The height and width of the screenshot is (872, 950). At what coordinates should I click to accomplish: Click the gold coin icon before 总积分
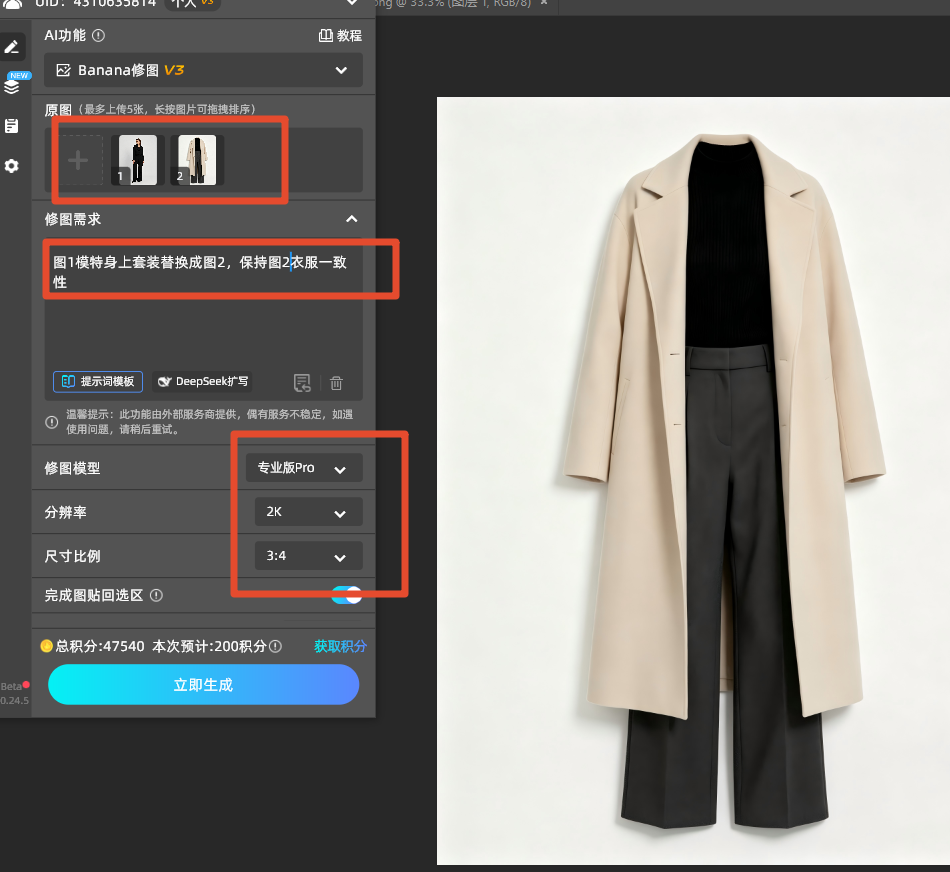[47, 646]
